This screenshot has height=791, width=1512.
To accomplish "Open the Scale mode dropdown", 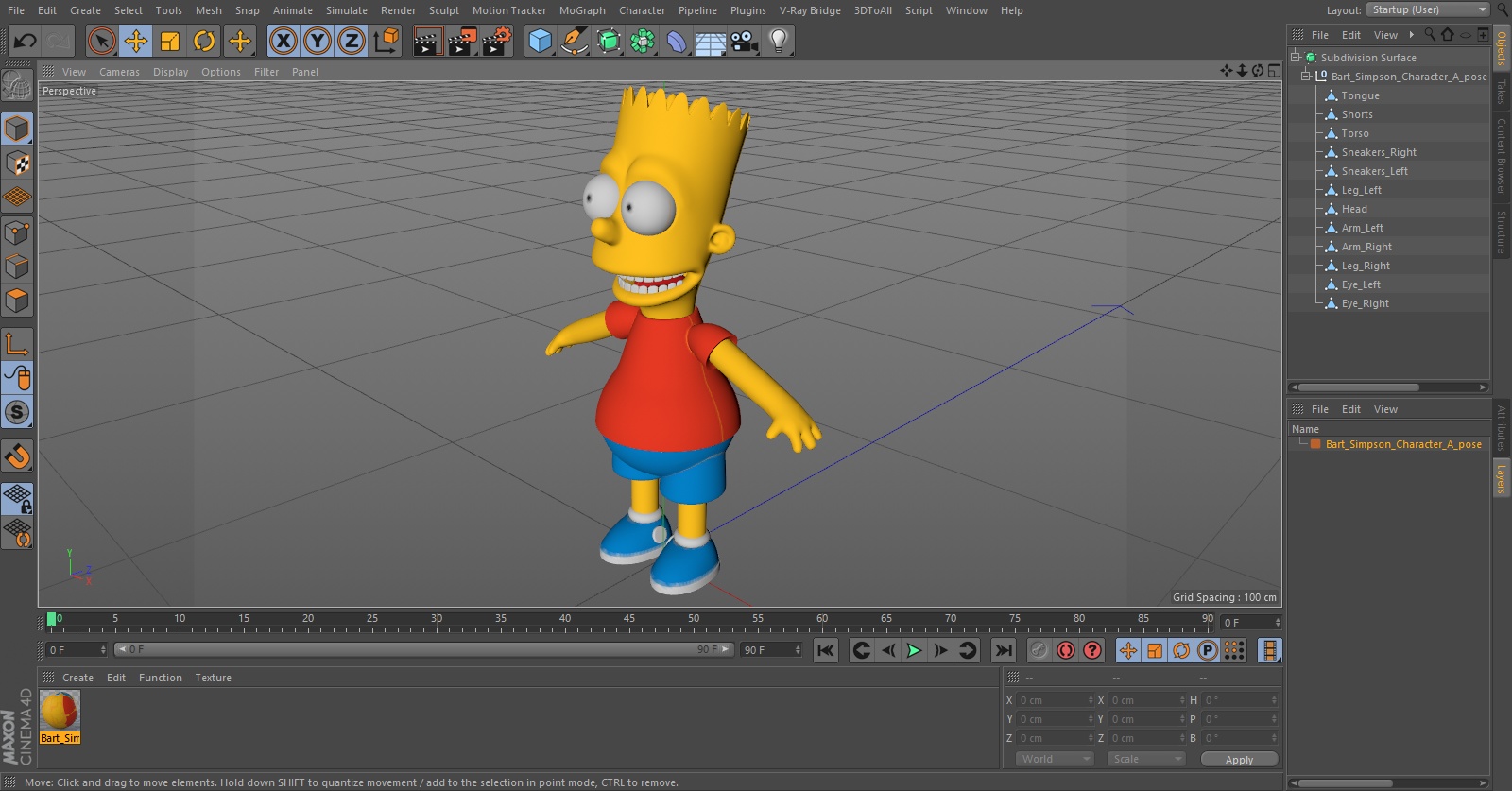I will pos(1146,759).
